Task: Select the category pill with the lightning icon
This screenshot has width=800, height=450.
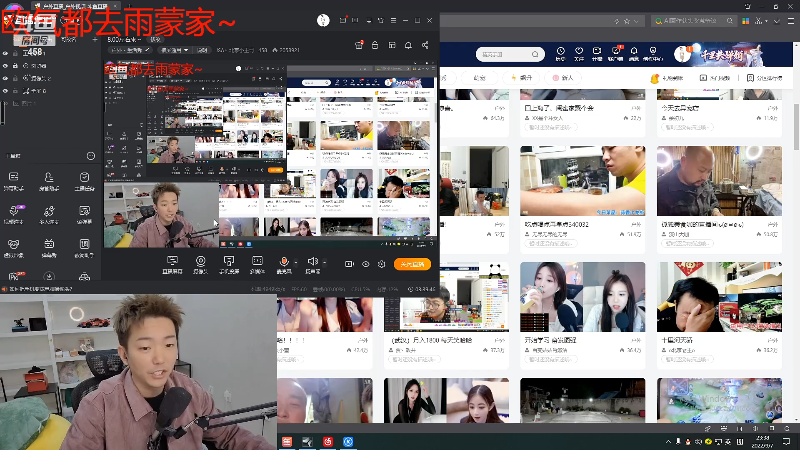Action: 522,78
